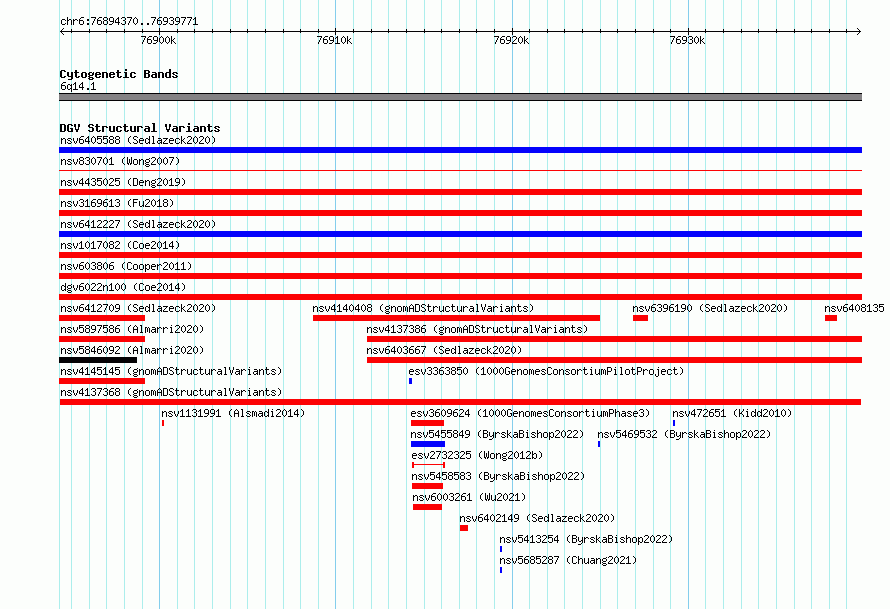The image size is (890, 609).
Task: Select the thin bracketed esv2732325 glyph
Action: 429,465
